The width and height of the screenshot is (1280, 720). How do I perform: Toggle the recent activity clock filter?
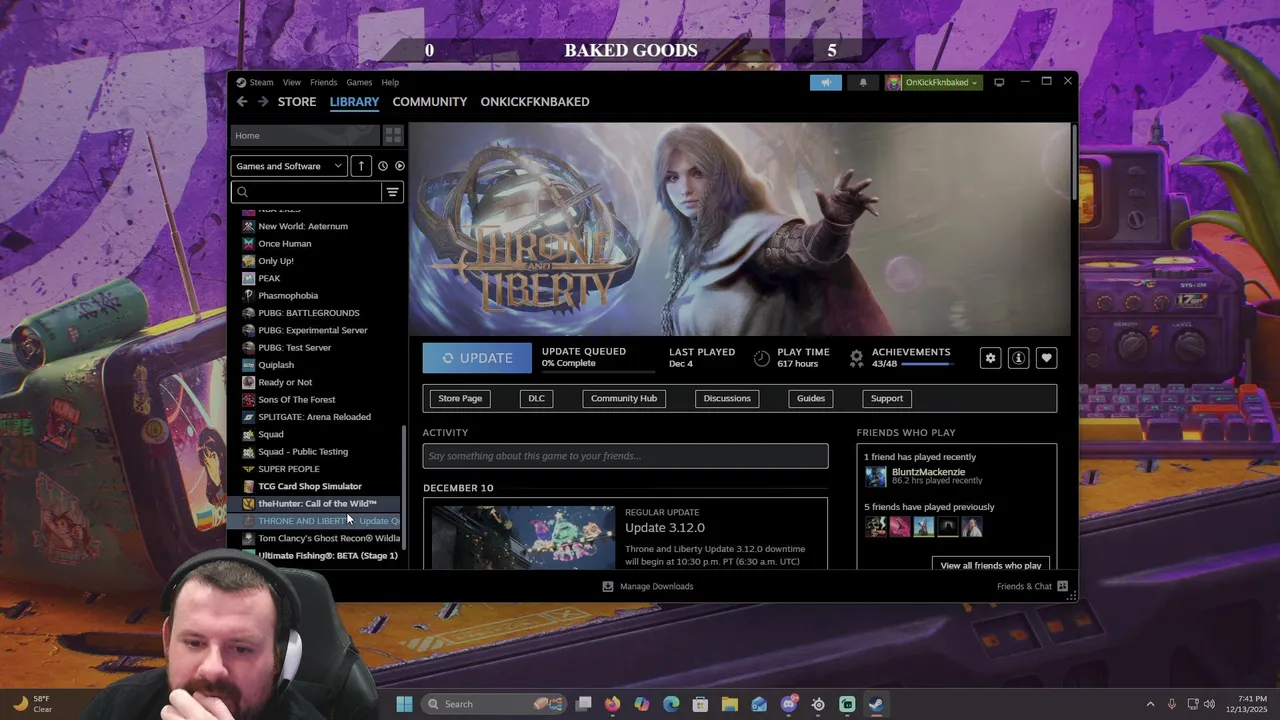382,166
